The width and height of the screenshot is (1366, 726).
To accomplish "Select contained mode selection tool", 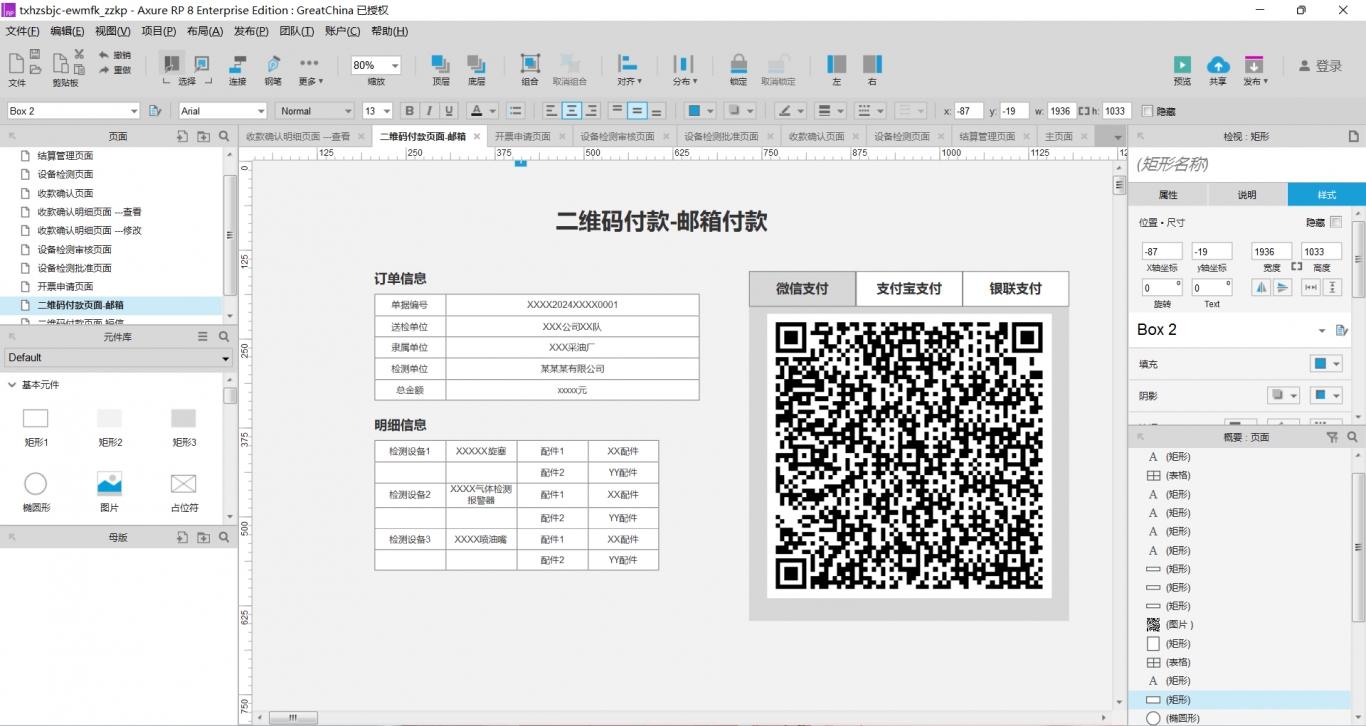I will [201, 64].
